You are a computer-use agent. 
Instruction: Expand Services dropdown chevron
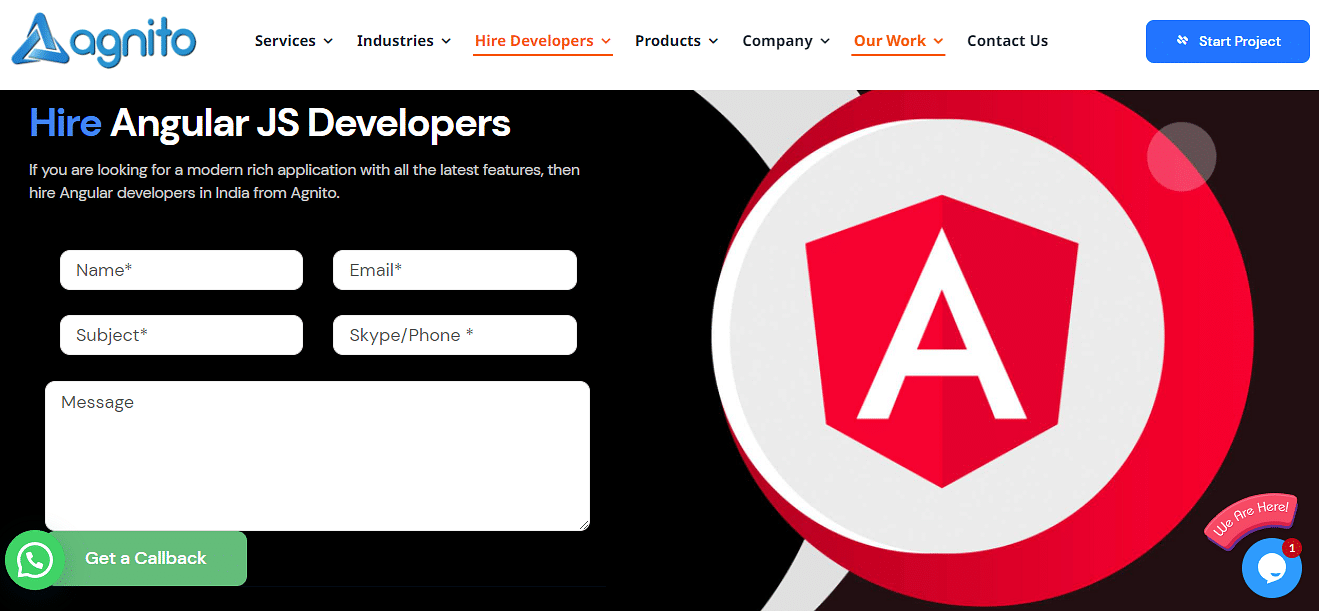[x=327, y=42]
